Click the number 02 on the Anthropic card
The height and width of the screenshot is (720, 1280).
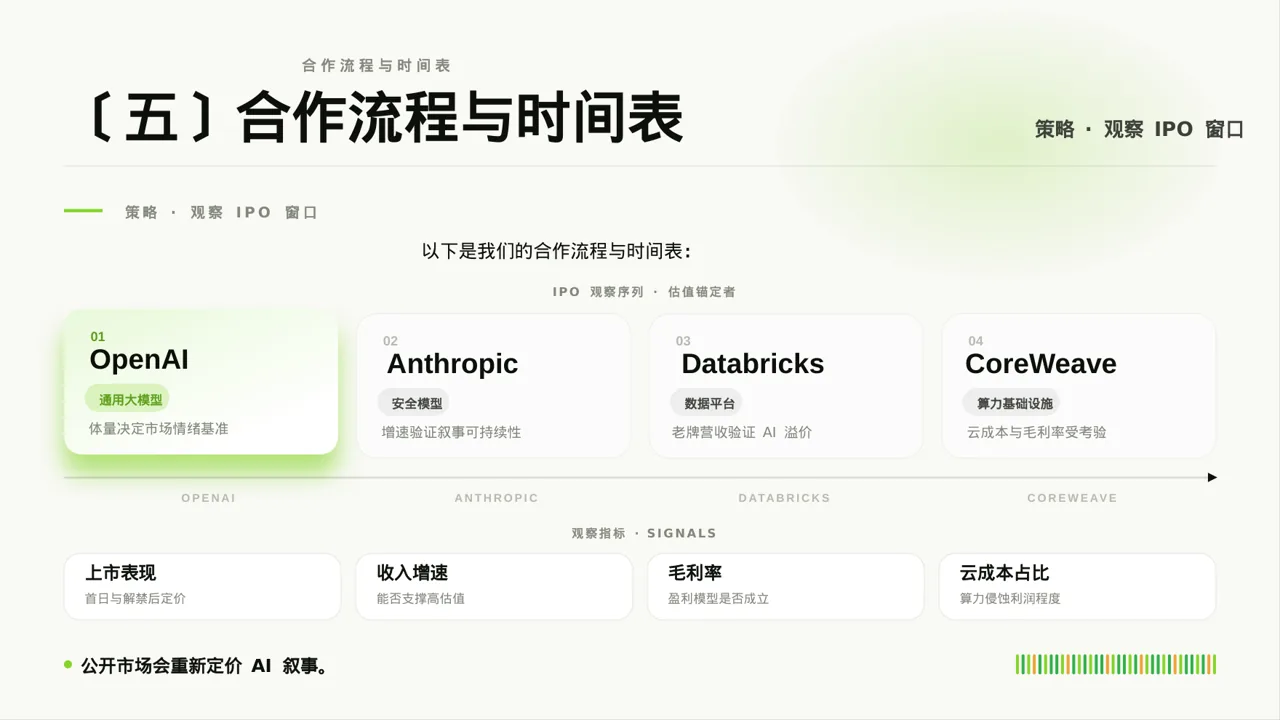pyautogui.click(x=390, y=341)
